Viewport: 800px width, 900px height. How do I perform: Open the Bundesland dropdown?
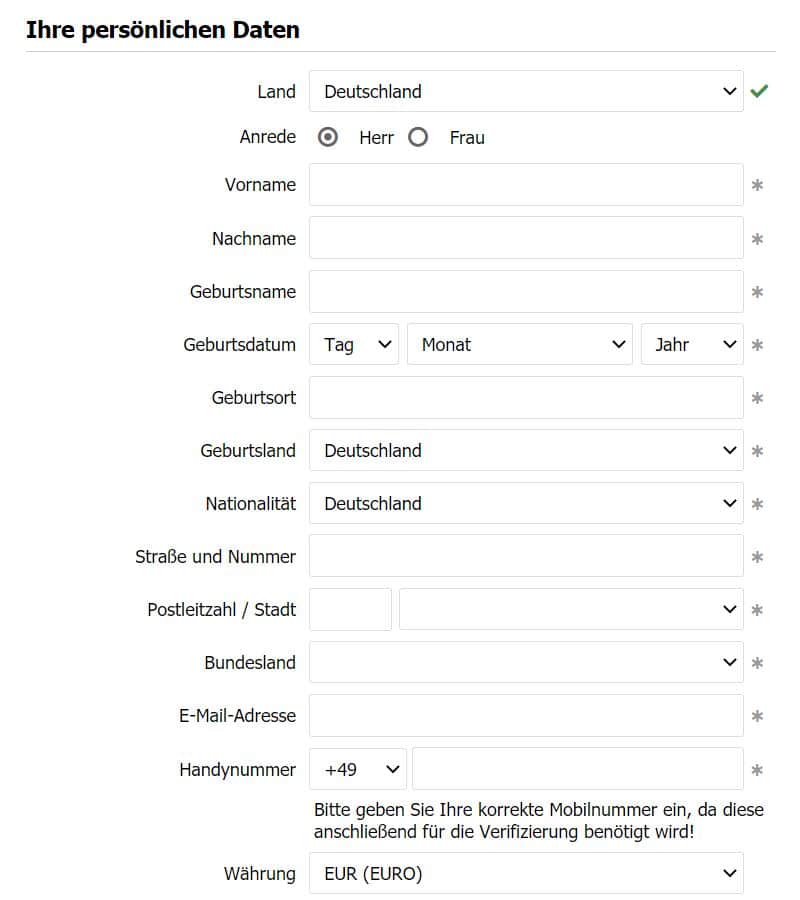[525, 662]
